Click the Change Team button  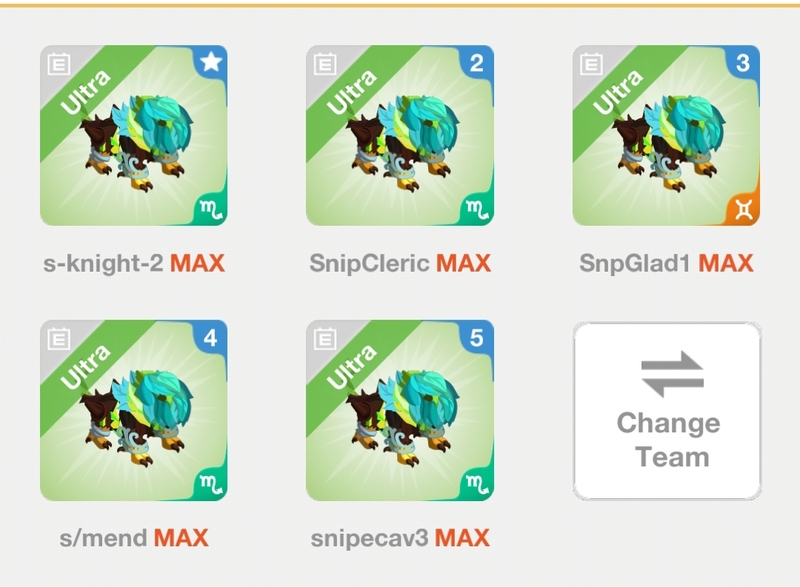(x=667, y=411)
